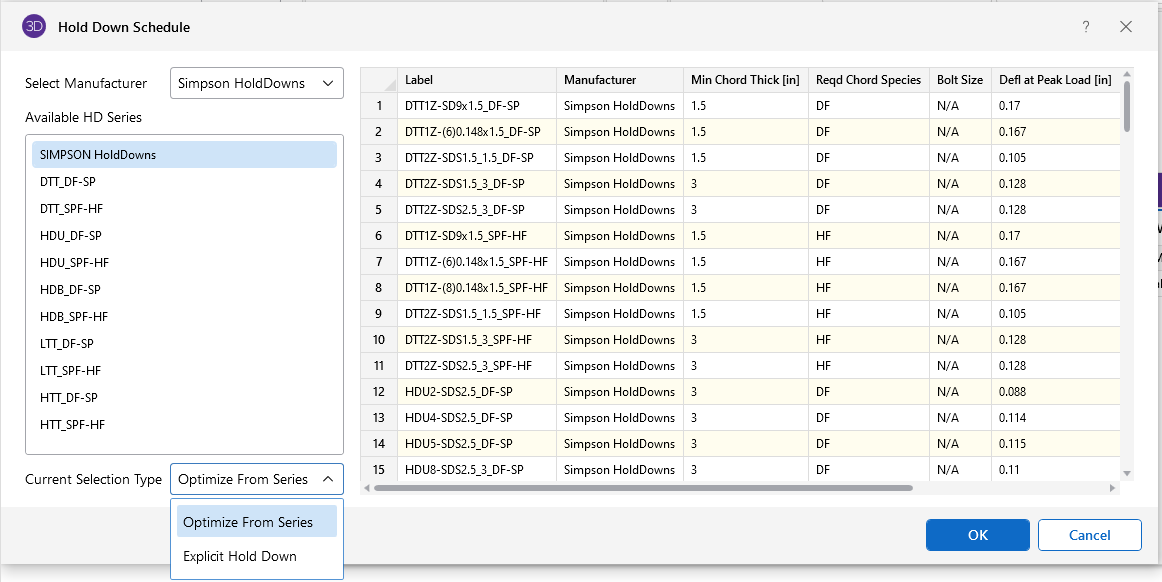
Task: Close the Hold Down Schedule dialog
Action: (x=1126, y=27)
